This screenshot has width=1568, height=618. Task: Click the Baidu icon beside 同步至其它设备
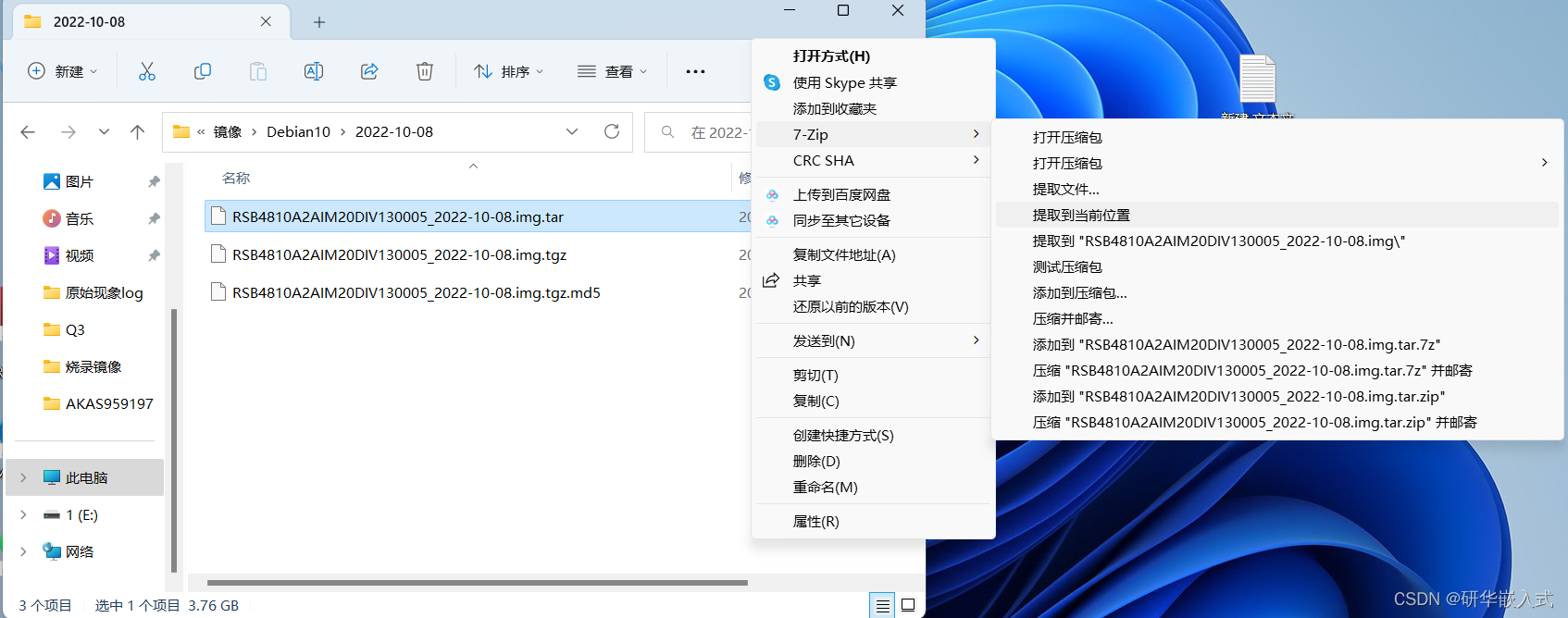[772, 221]
